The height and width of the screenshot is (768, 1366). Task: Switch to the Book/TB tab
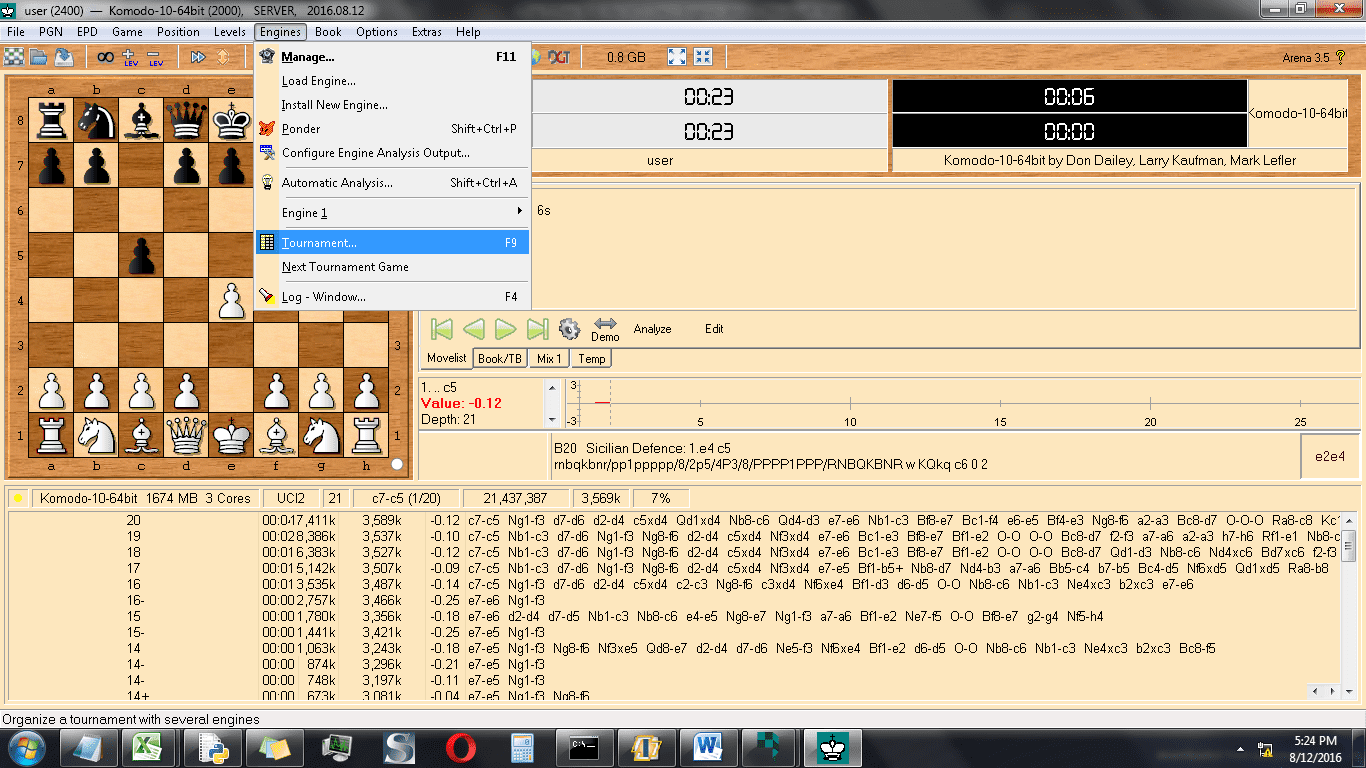click(x=500, y=358)
